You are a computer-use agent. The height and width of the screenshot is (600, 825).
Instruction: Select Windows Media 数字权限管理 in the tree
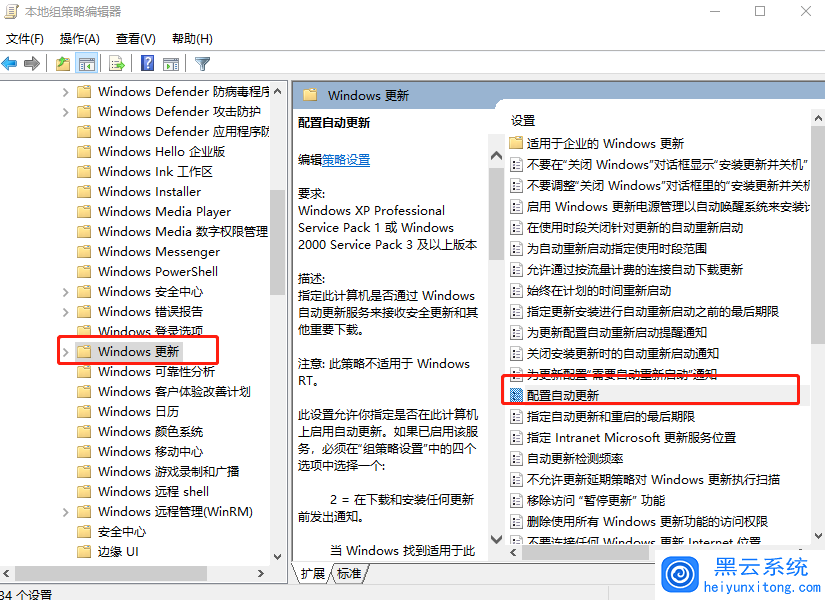(x=183, y=232)
